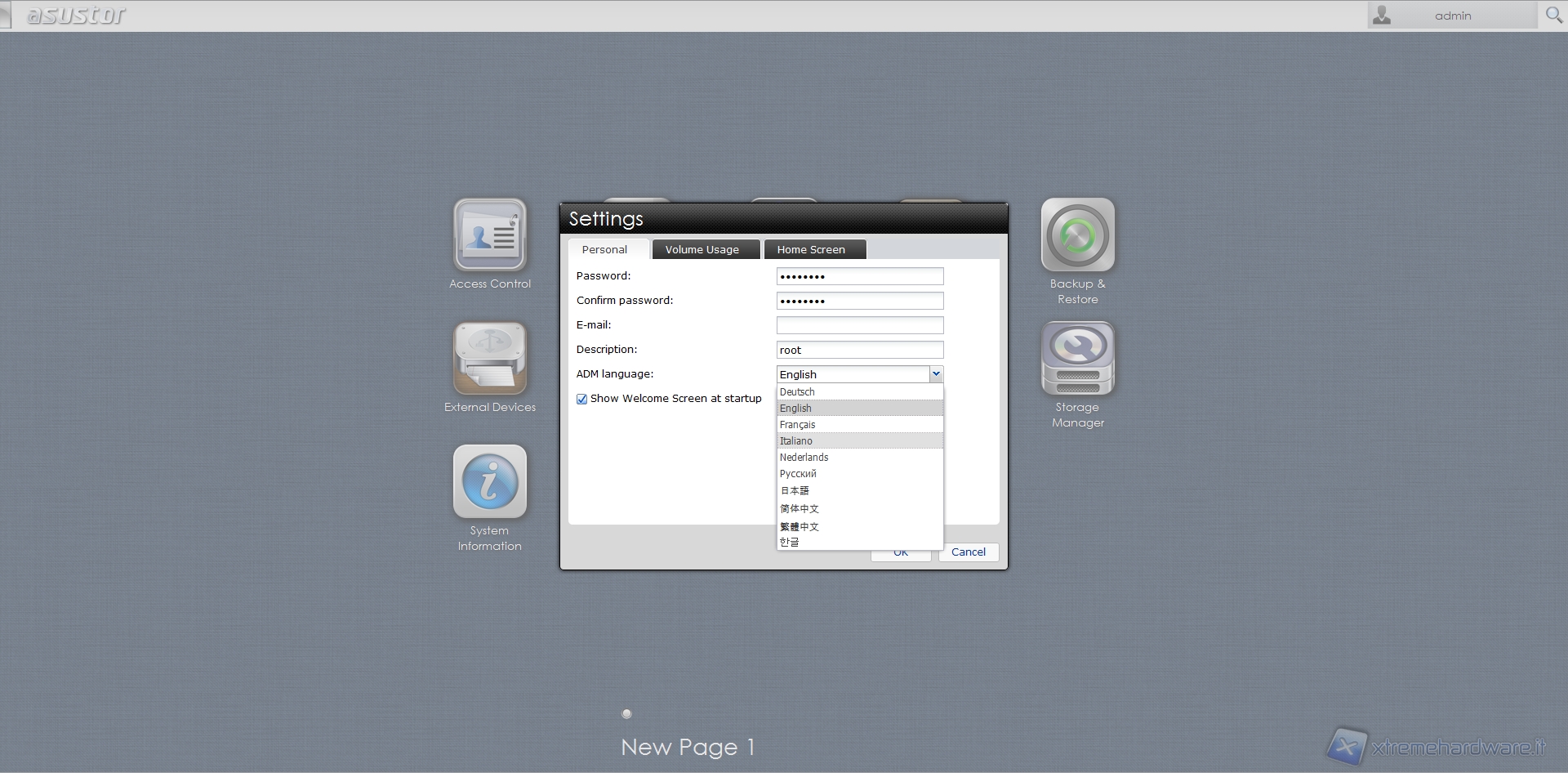Uncheck Show Welcome Screen at startup

pos(582,400)
